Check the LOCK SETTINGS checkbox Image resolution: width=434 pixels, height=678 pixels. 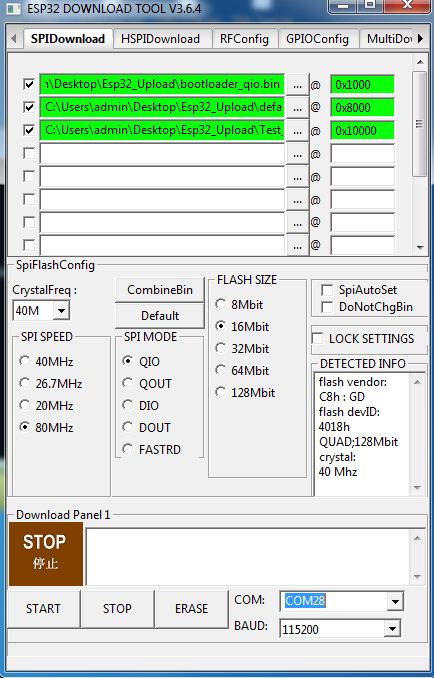pyautogui.click(x=318, y=339)
